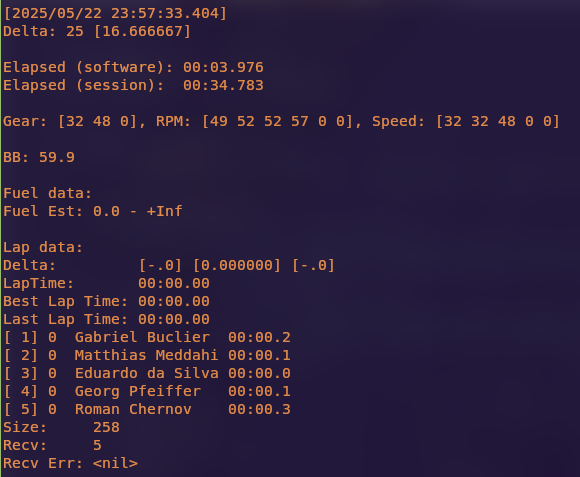Click the Elapsed (software) value 00:03.976

223,67
